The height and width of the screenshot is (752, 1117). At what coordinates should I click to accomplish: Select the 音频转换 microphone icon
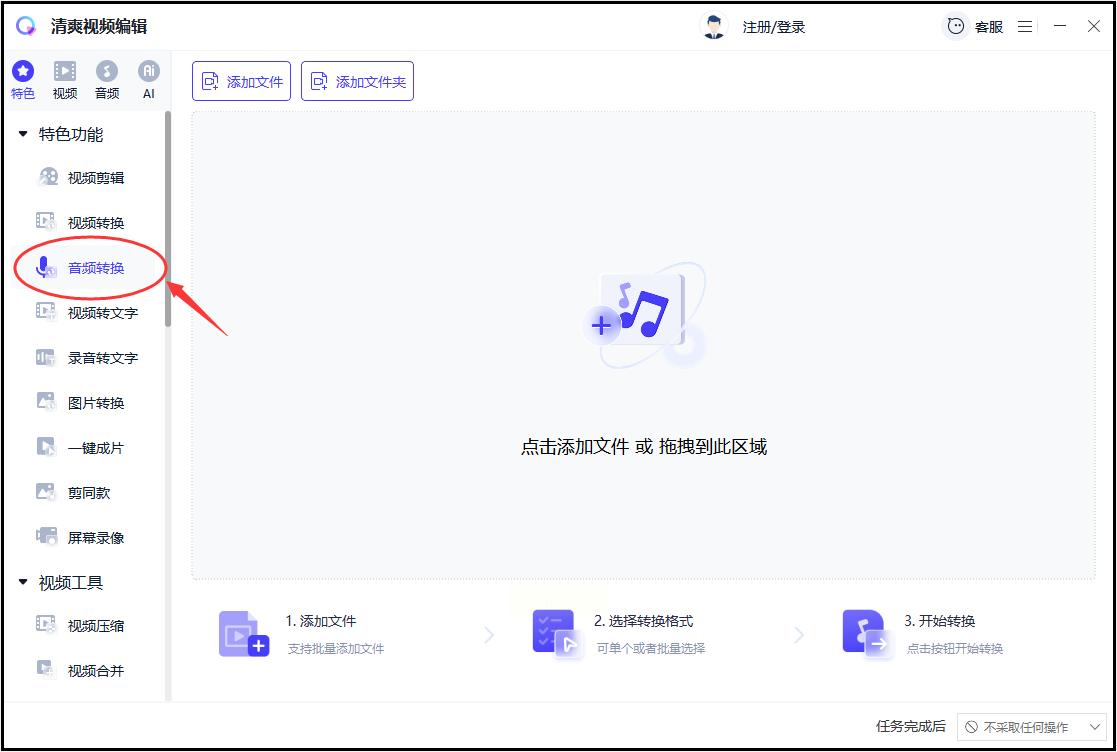click(46, 267)
